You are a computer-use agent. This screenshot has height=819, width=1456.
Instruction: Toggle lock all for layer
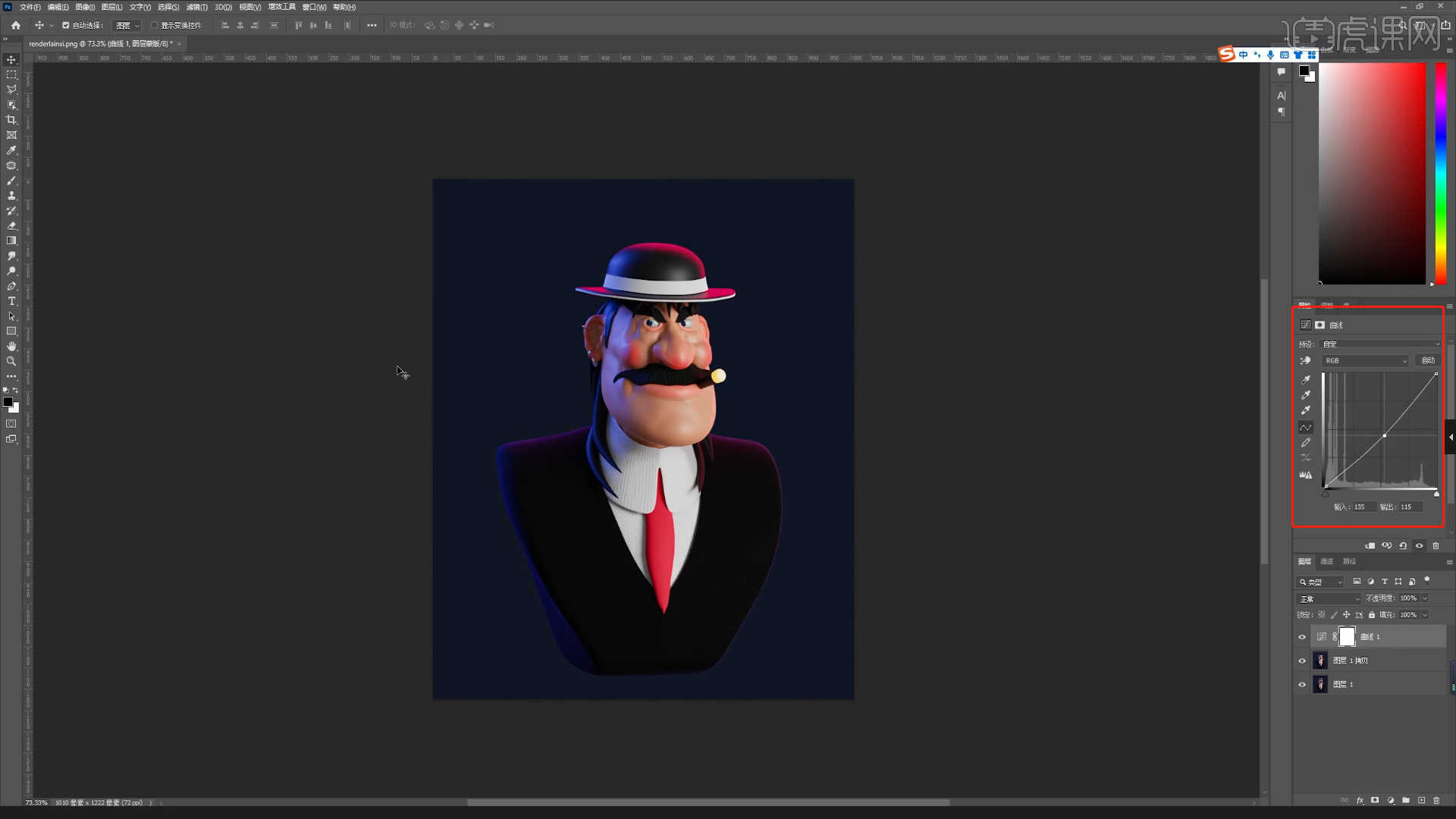click(x=1371, y=615)
